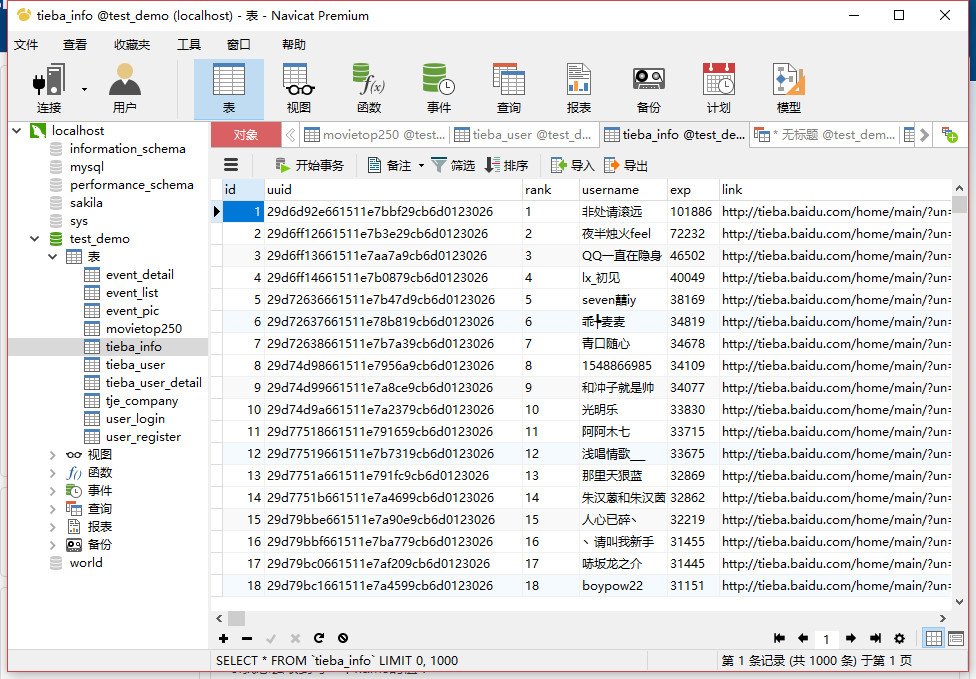Select the 表 table toolbar button

point(228,88)
